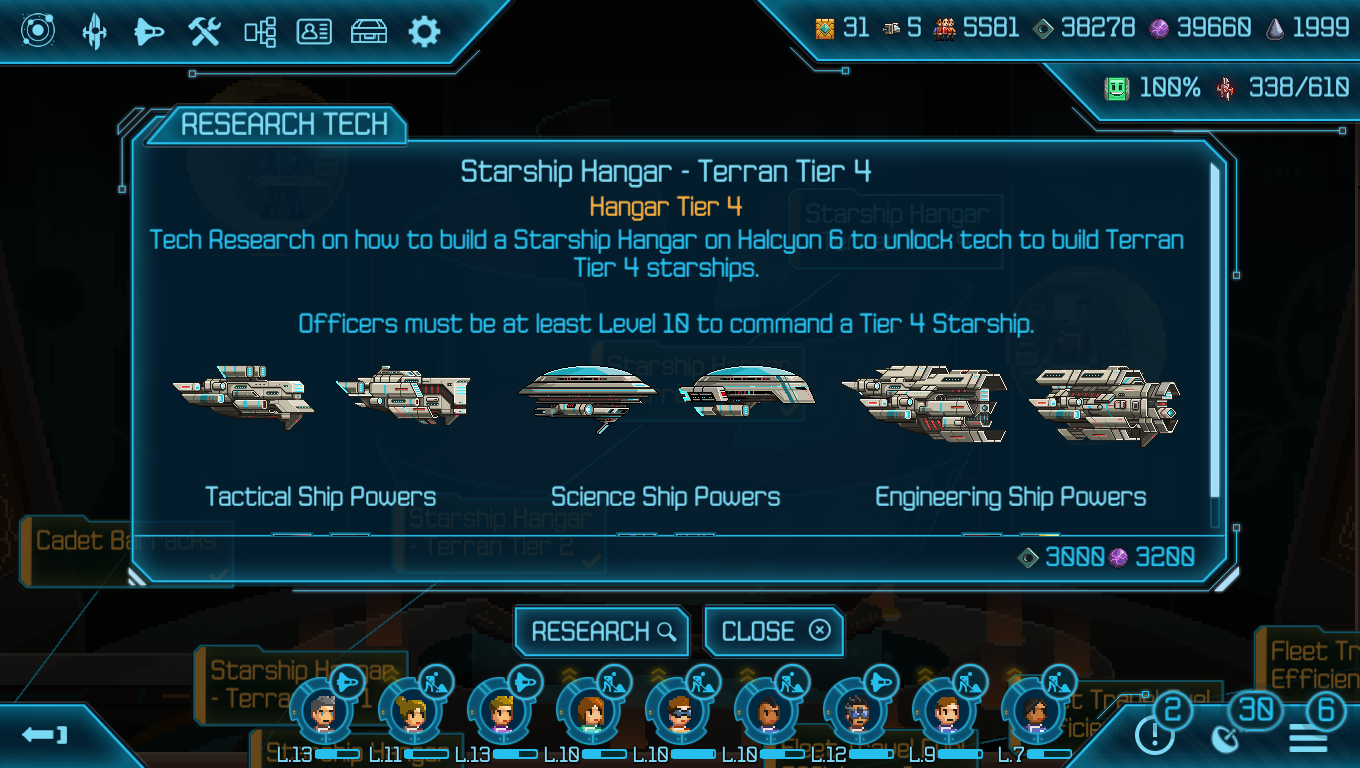Screen dimensions: 1360x768
Task: Select the L.11 blonde officer portrait
Action: (x=412, y=711)
